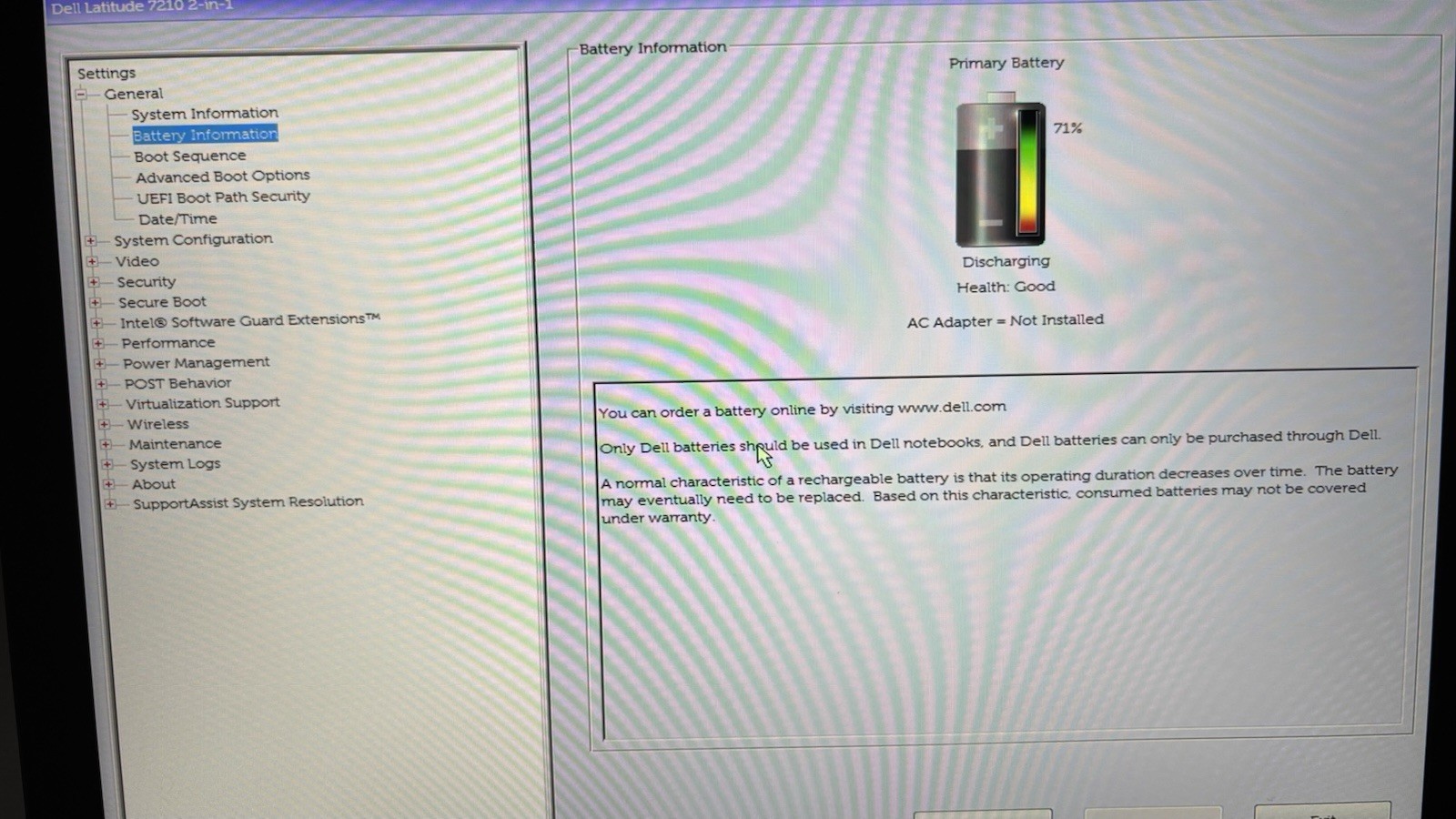Click the battery charge level gauge
Viewport: 1456px width, 819px height.
tap(1028, 171)
